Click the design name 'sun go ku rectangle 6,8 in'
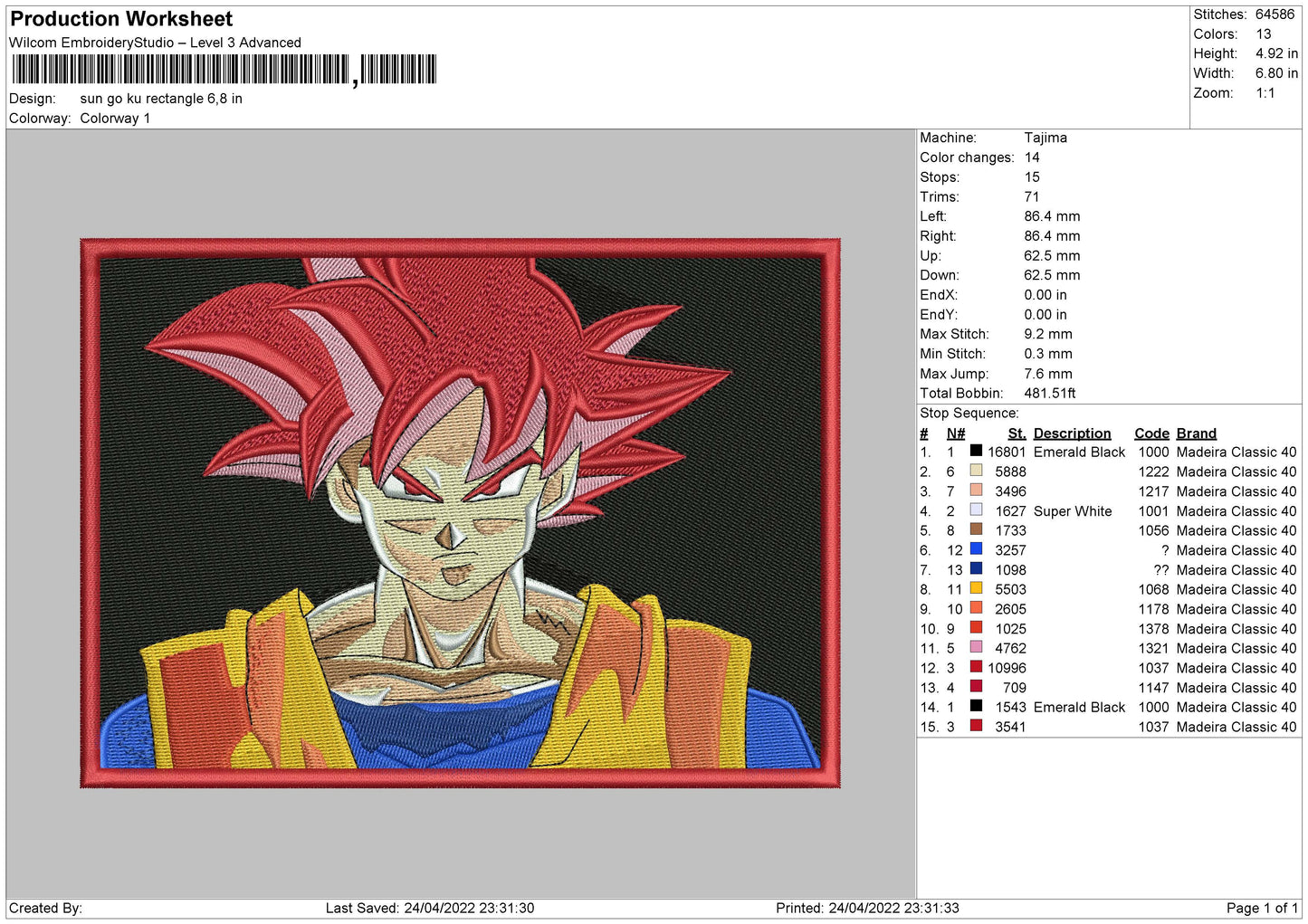Screen dimensions: 1308x924 point(161,99)
